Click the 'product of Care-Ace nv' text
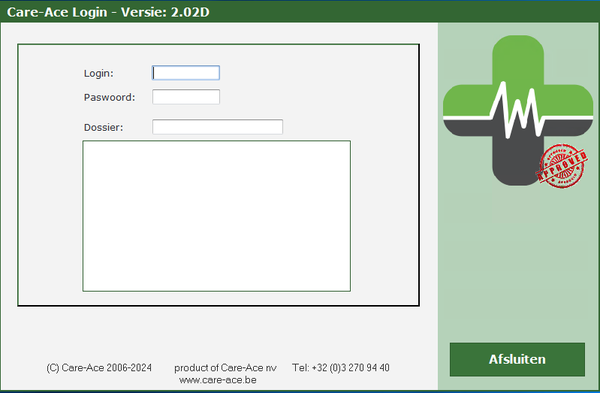The height and width of the screenshot is (393, 600). (x=225, y=368)
